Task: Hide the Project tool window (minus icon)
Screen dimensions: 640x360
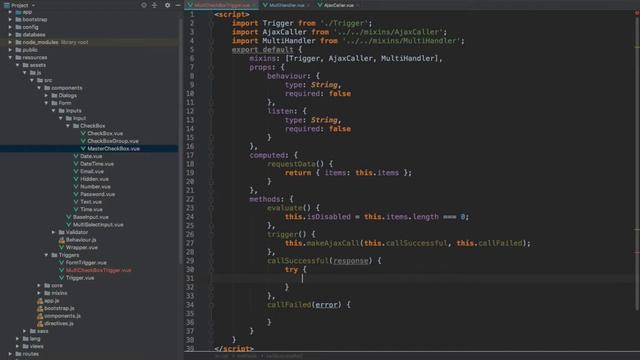Action: click(178, 5)
